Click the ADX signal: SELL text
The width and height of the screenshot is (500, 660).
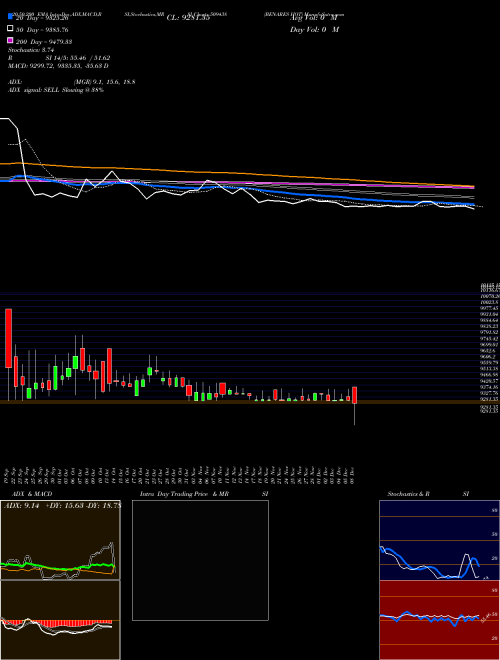click(x=56, y=90)
